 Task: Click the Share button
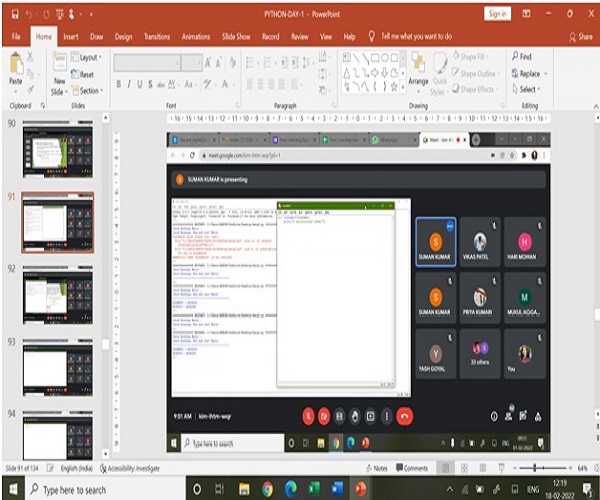[581, 37]
